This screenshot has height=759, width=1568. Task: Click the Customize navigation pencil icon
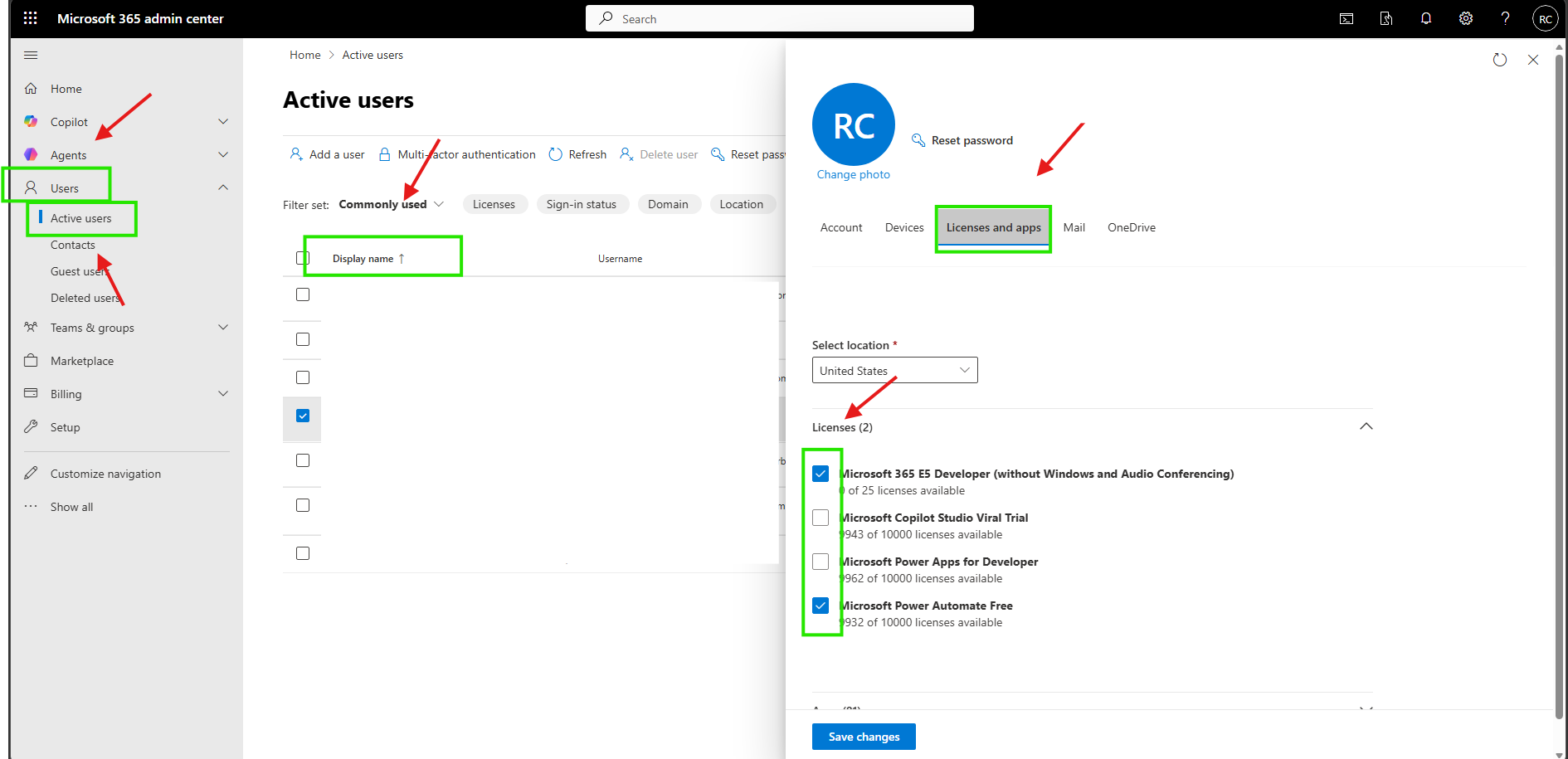[31, 474]
